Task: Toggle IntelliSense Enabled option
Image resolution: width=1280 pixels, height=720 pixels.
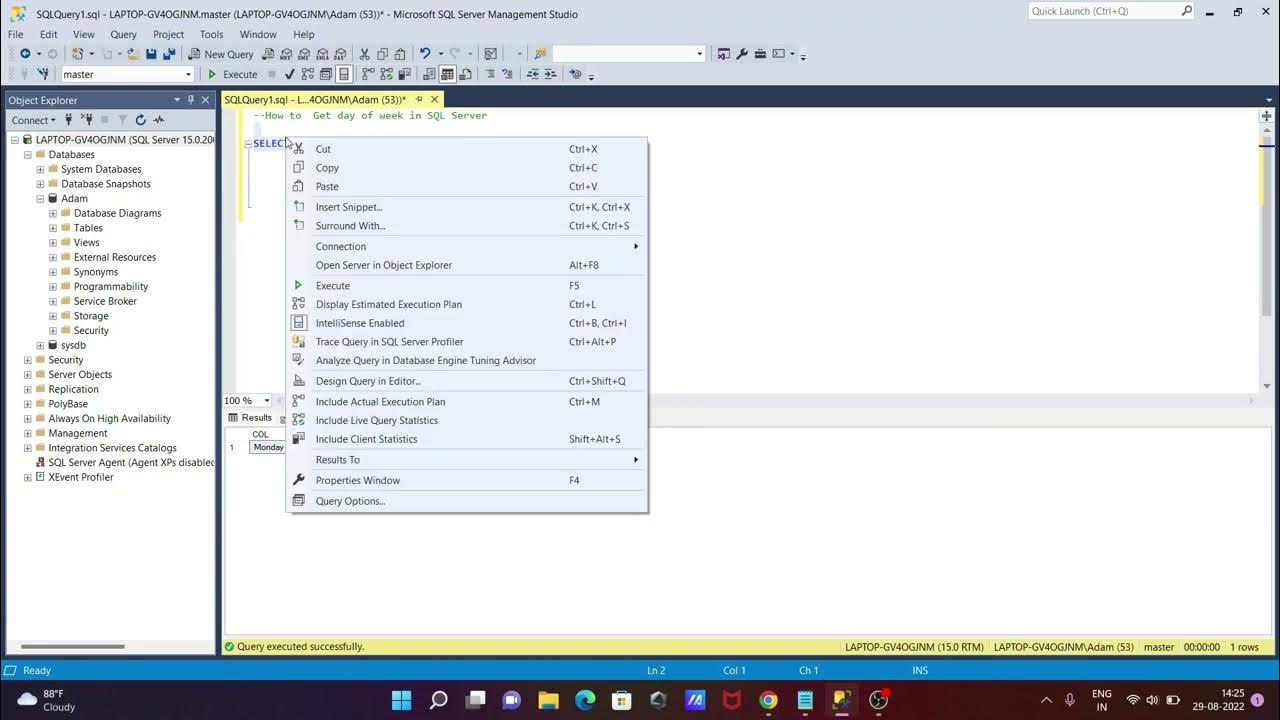Action: [467, 323]
